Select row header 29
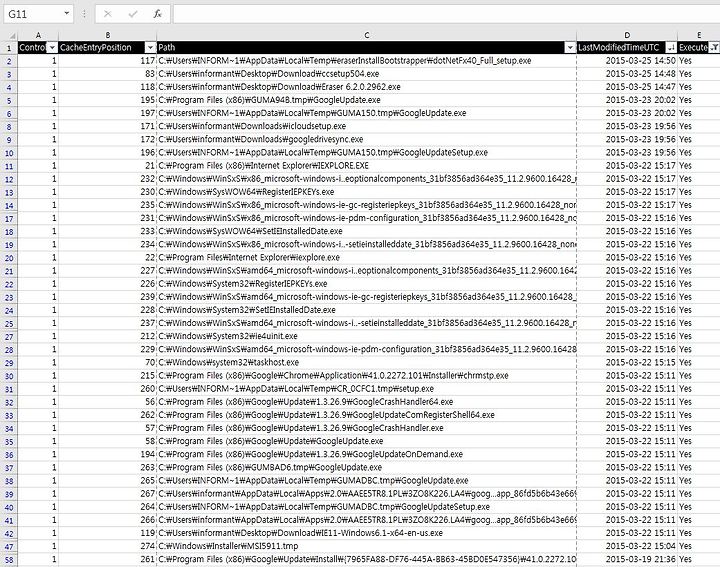 9,363
